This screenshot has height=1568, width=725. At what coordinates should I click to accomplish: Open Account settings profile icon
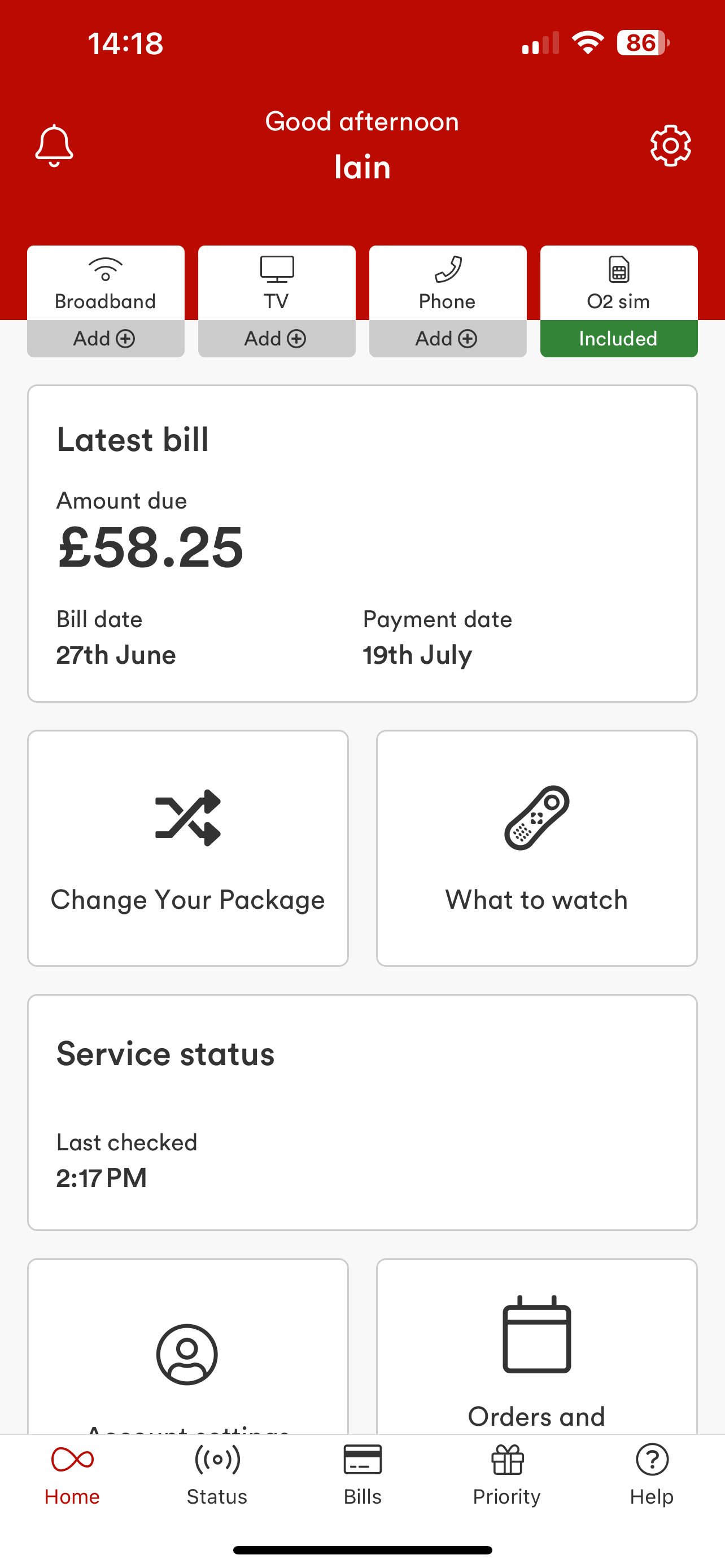point(187,1354)
